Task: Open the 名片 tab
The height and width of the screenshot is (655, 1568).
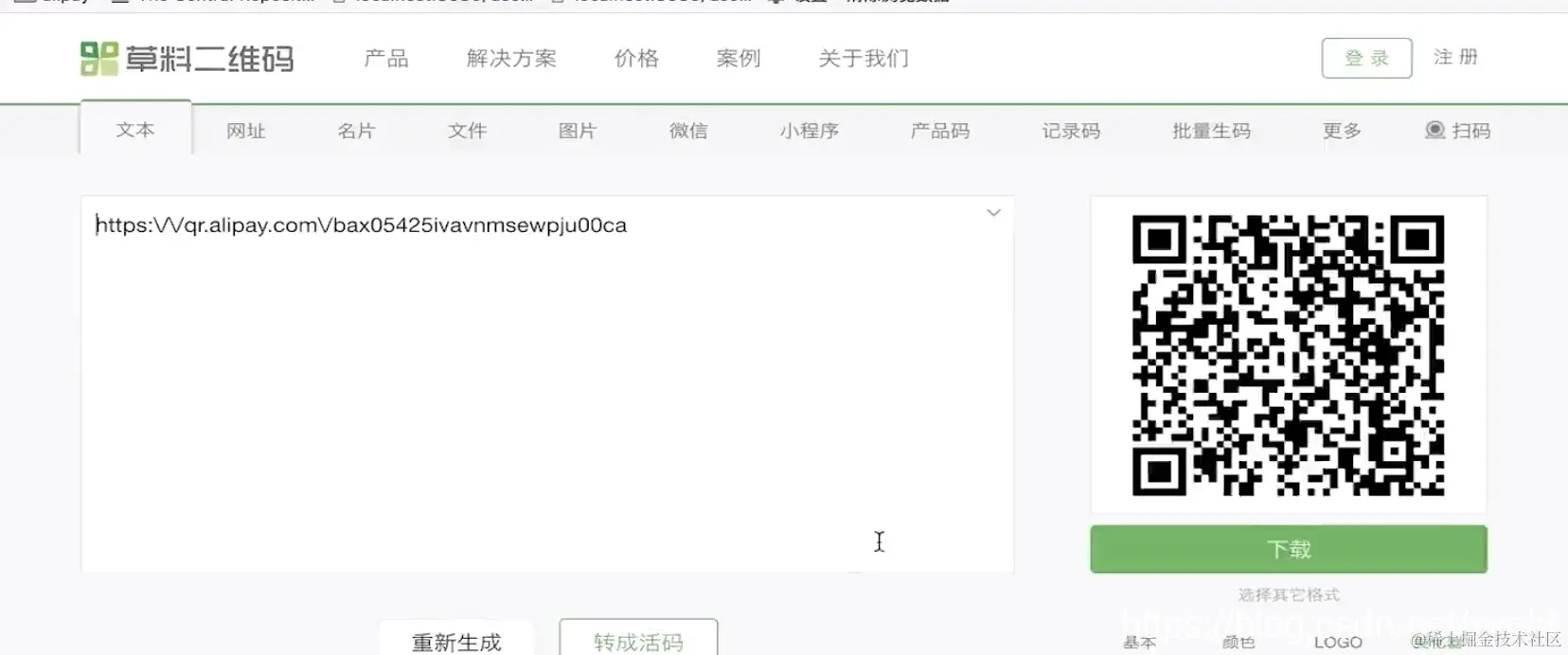Action: pyautogui.click(x=356, y=131)
